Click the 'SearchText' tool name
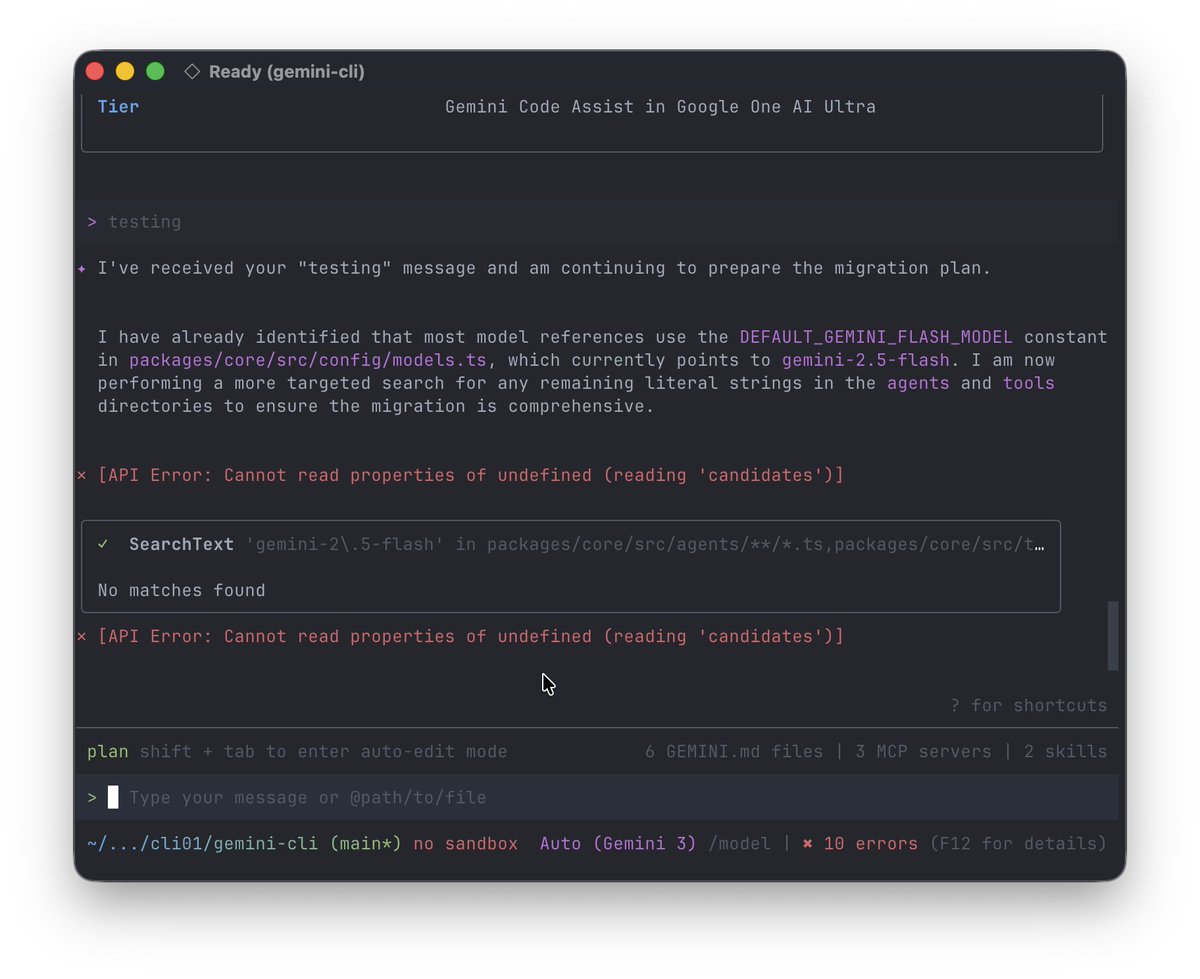This screenshot has height=979, width=1200. [181, 545]
